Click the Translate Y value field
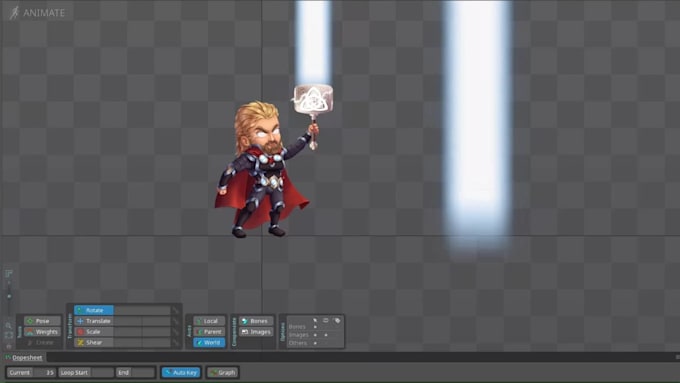 (156, 321)
